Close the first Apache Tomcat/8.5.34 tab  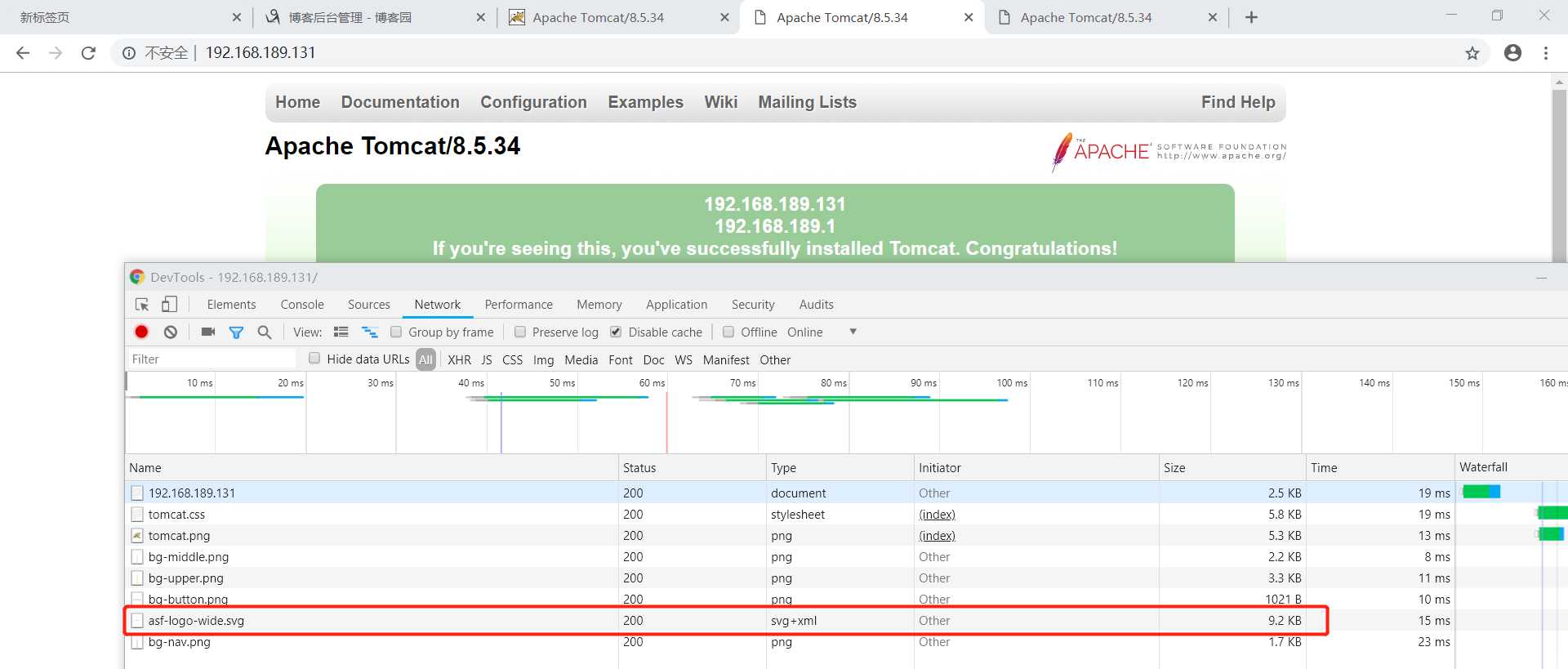[724, 17]
